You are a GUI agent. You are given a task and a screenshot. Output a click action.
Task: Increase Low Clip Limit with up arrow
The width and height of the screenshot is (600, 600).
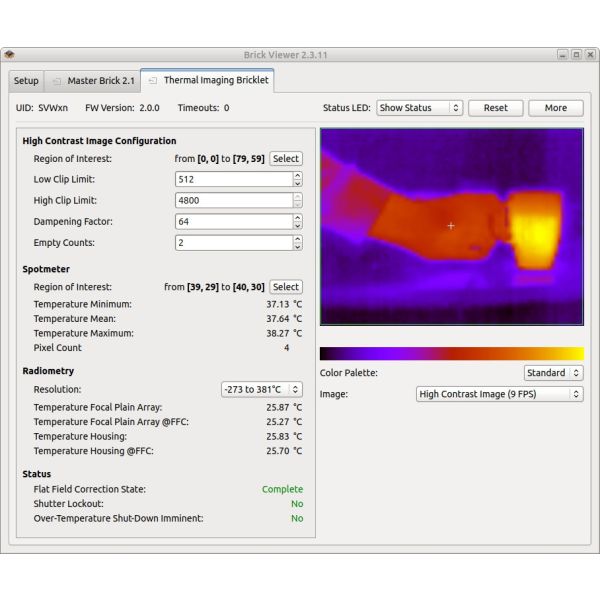[x=298, y=175]
